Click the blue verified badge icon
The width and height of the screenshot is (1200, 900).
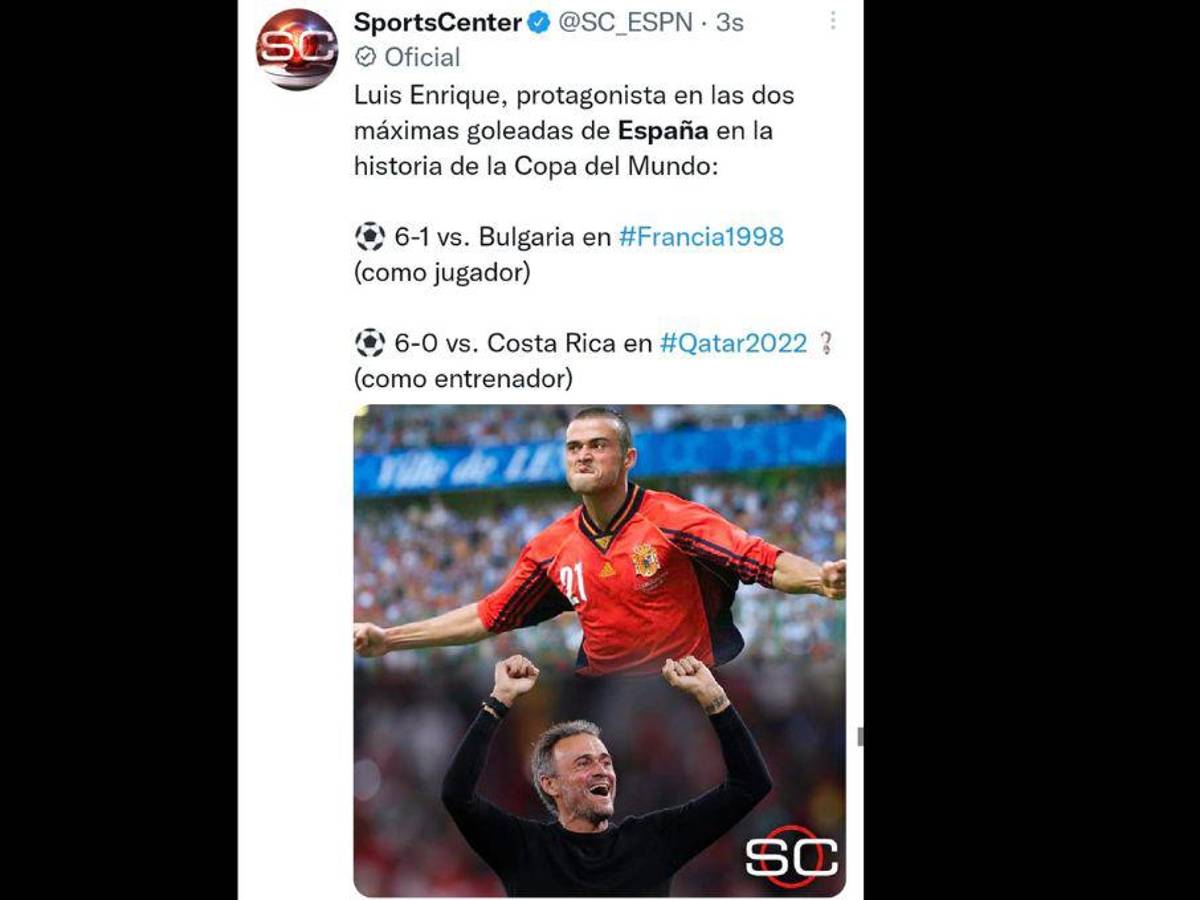click(x=539, y=22)
